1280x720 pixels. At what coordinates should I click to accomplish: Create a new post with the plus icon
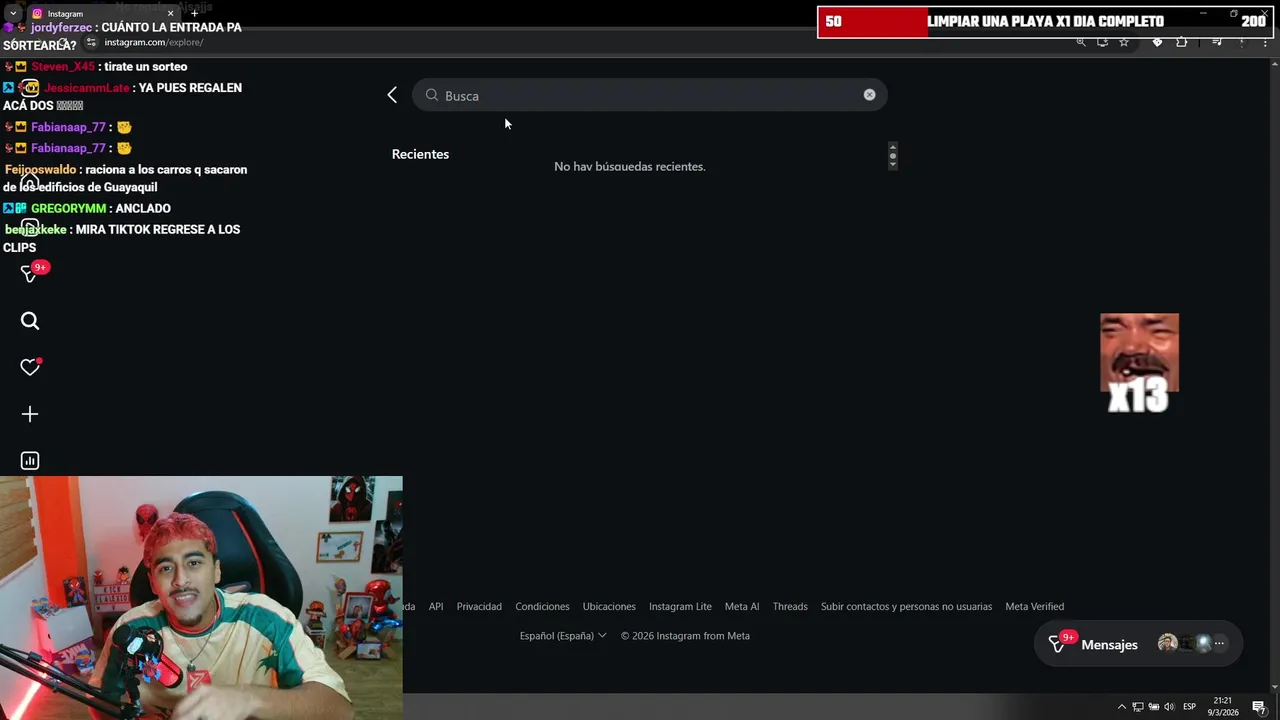(x=30, y=414)
